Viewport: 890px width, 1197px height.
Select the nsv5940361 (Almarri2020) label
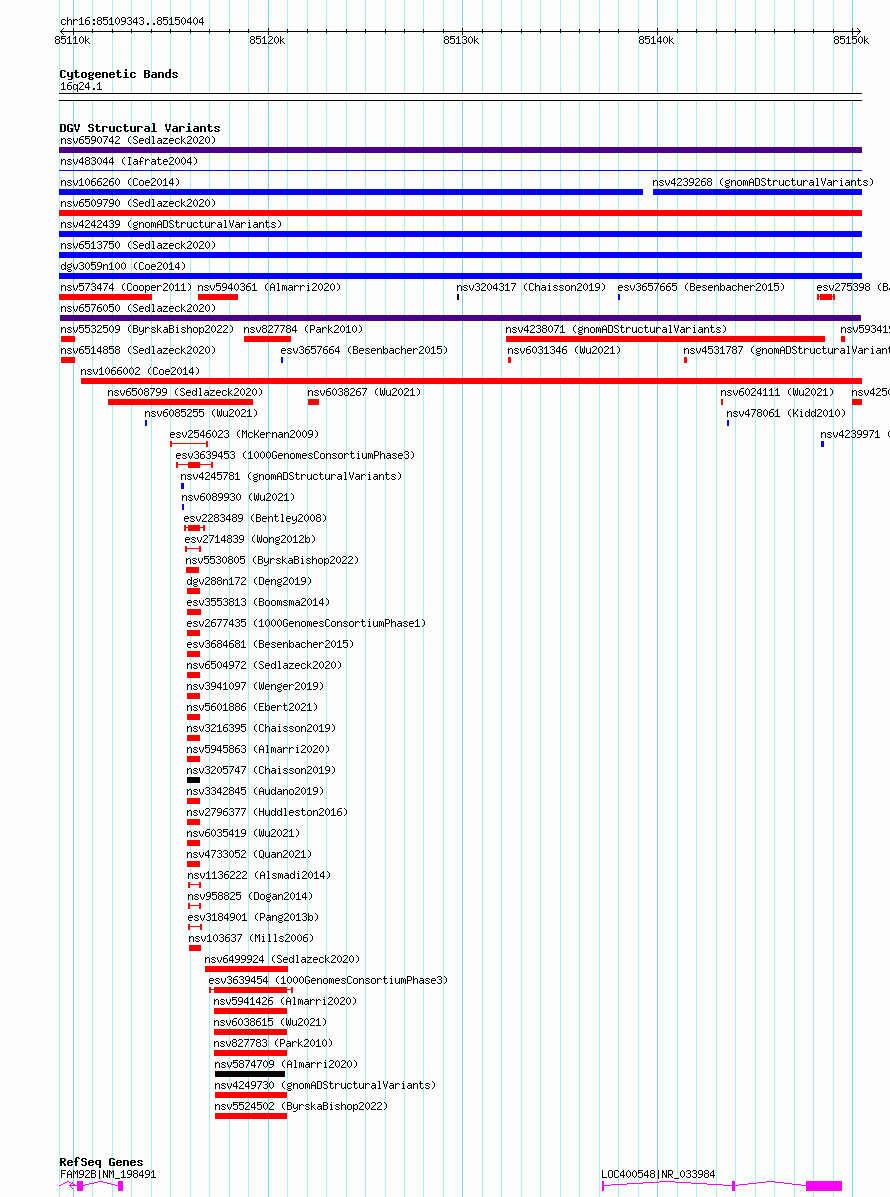(x=269, y=287)
